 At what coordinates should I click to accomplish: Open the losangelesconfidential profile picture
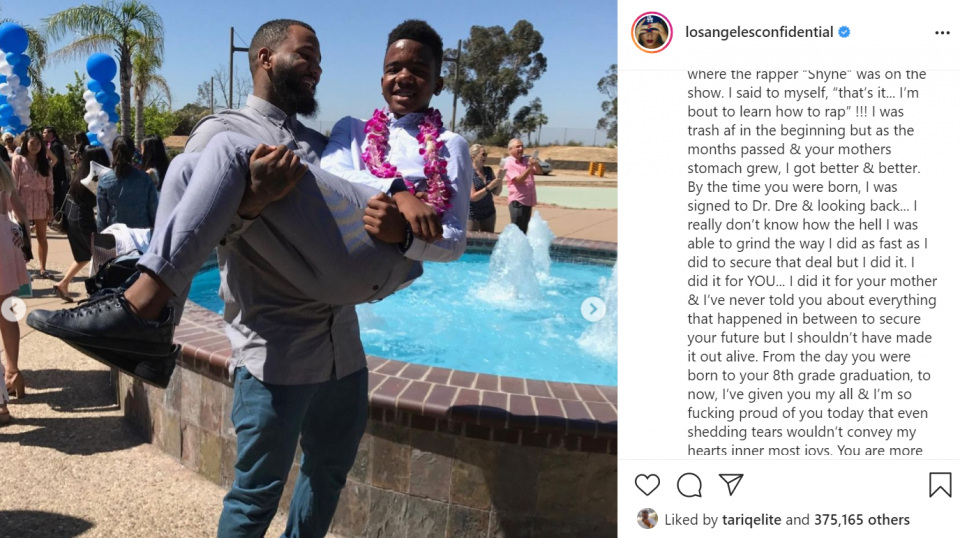pos(652,32)
